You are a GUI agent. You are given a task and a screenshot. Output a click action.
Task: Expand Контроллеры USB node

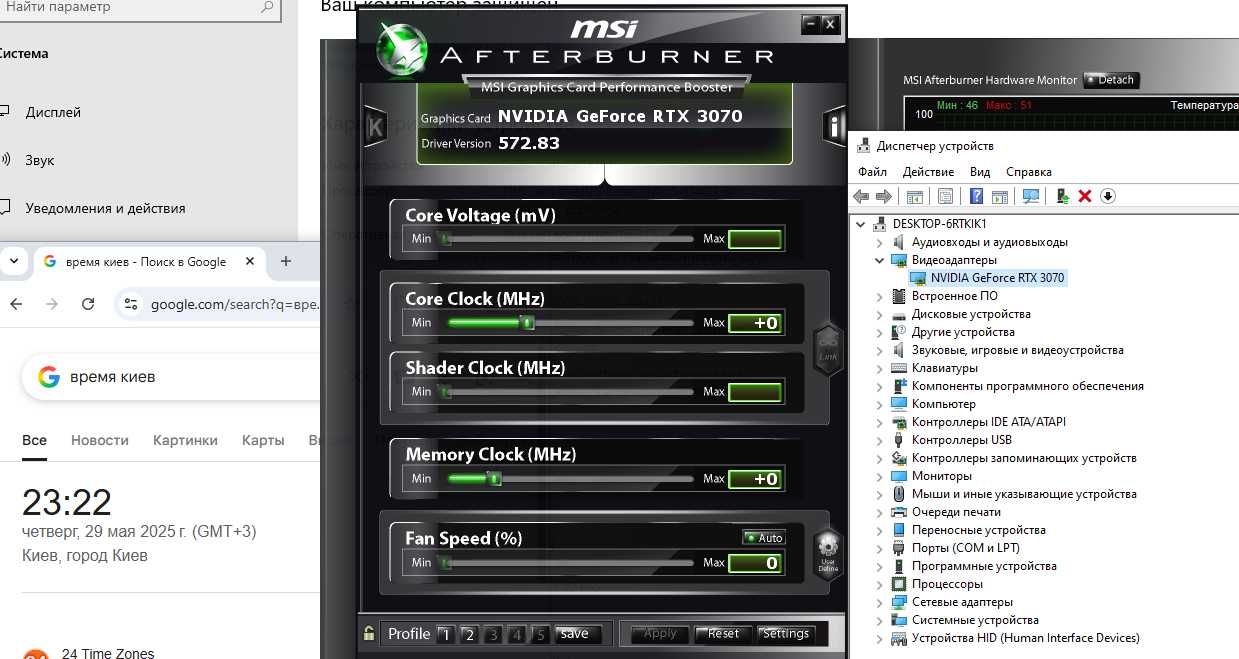point(880,440)
